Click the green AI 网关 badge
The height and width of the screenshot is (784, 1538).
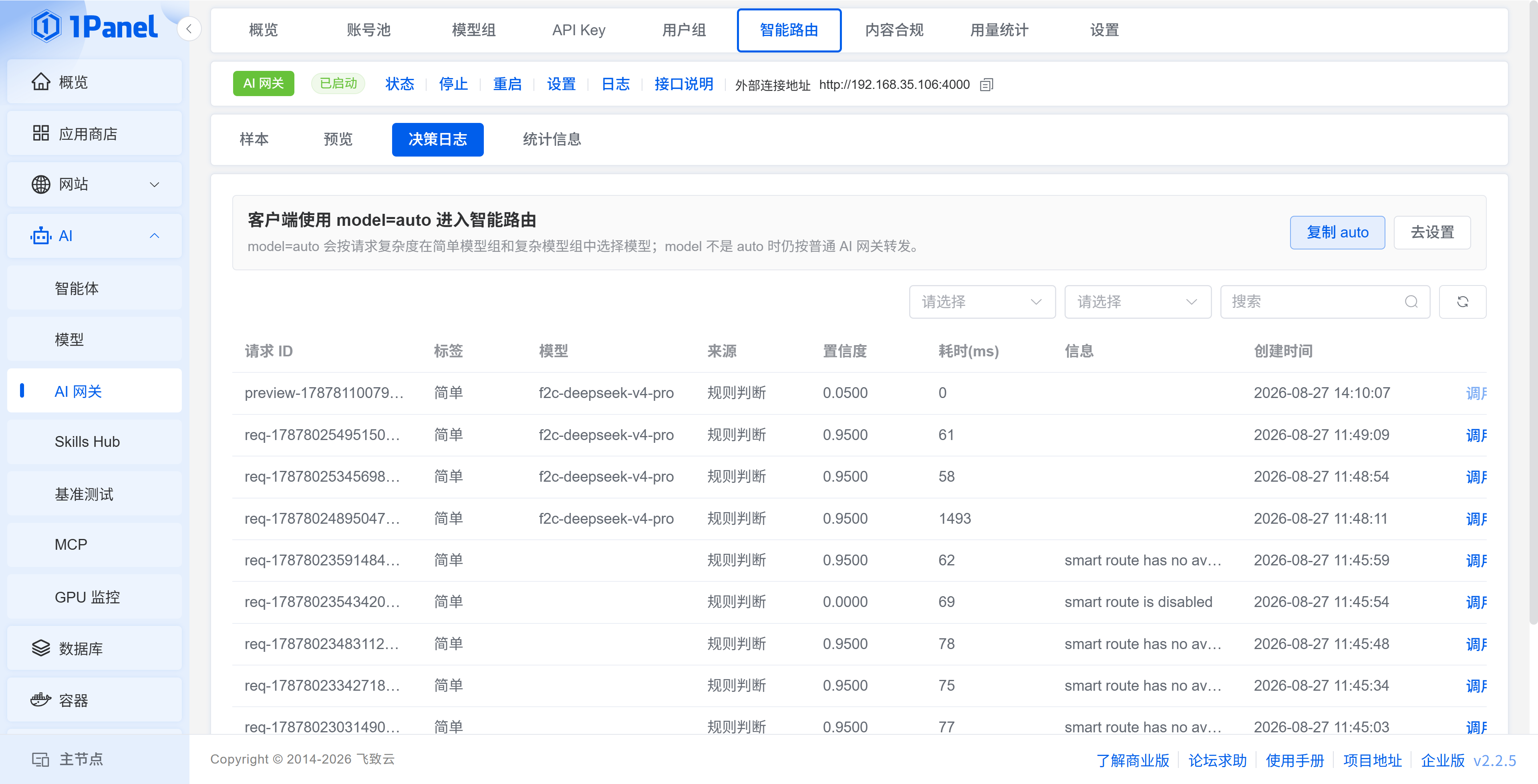(263, 84)
